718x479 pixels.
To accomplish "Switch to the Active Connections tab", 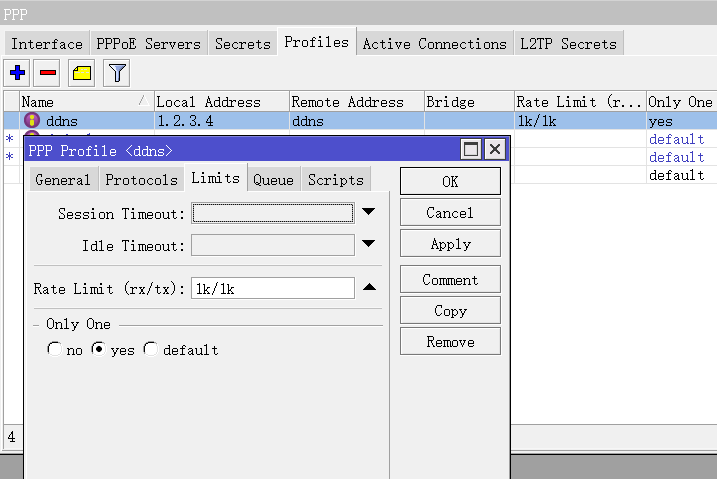I will (x=434, y=44).
